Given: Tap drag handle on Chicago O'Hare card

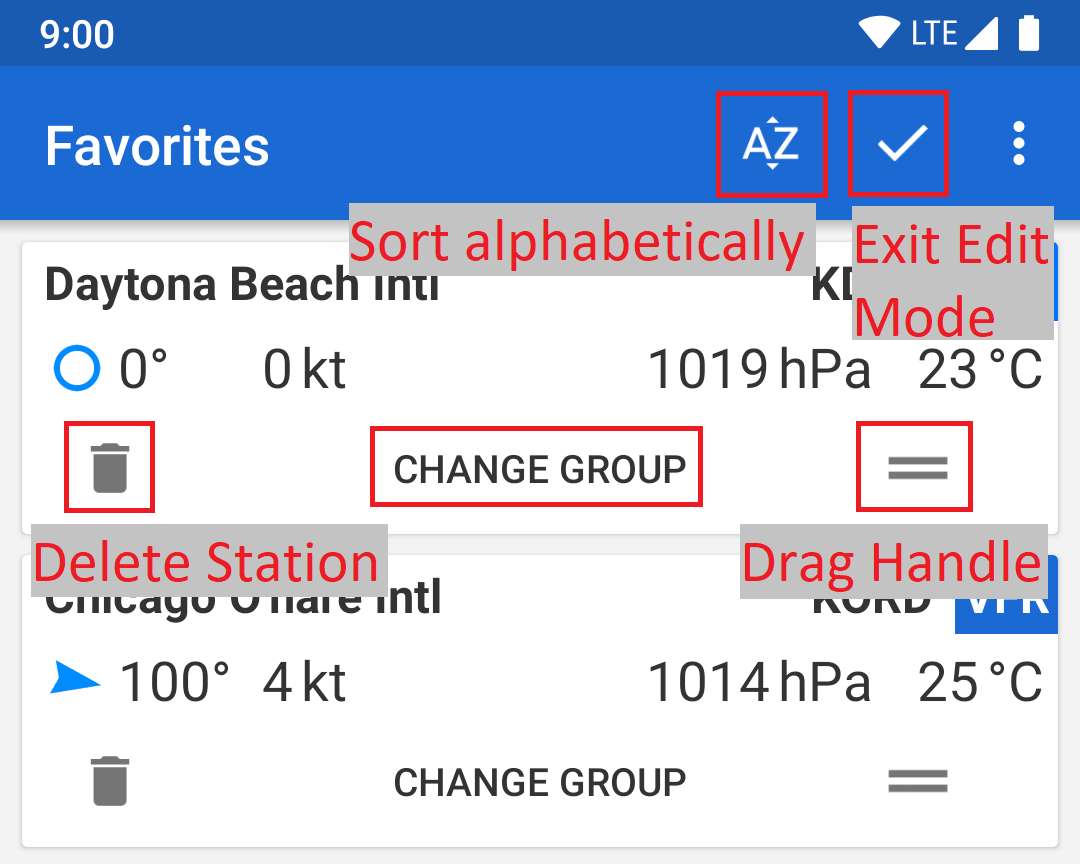Looking at the screenshot, I should pos(917,781).
